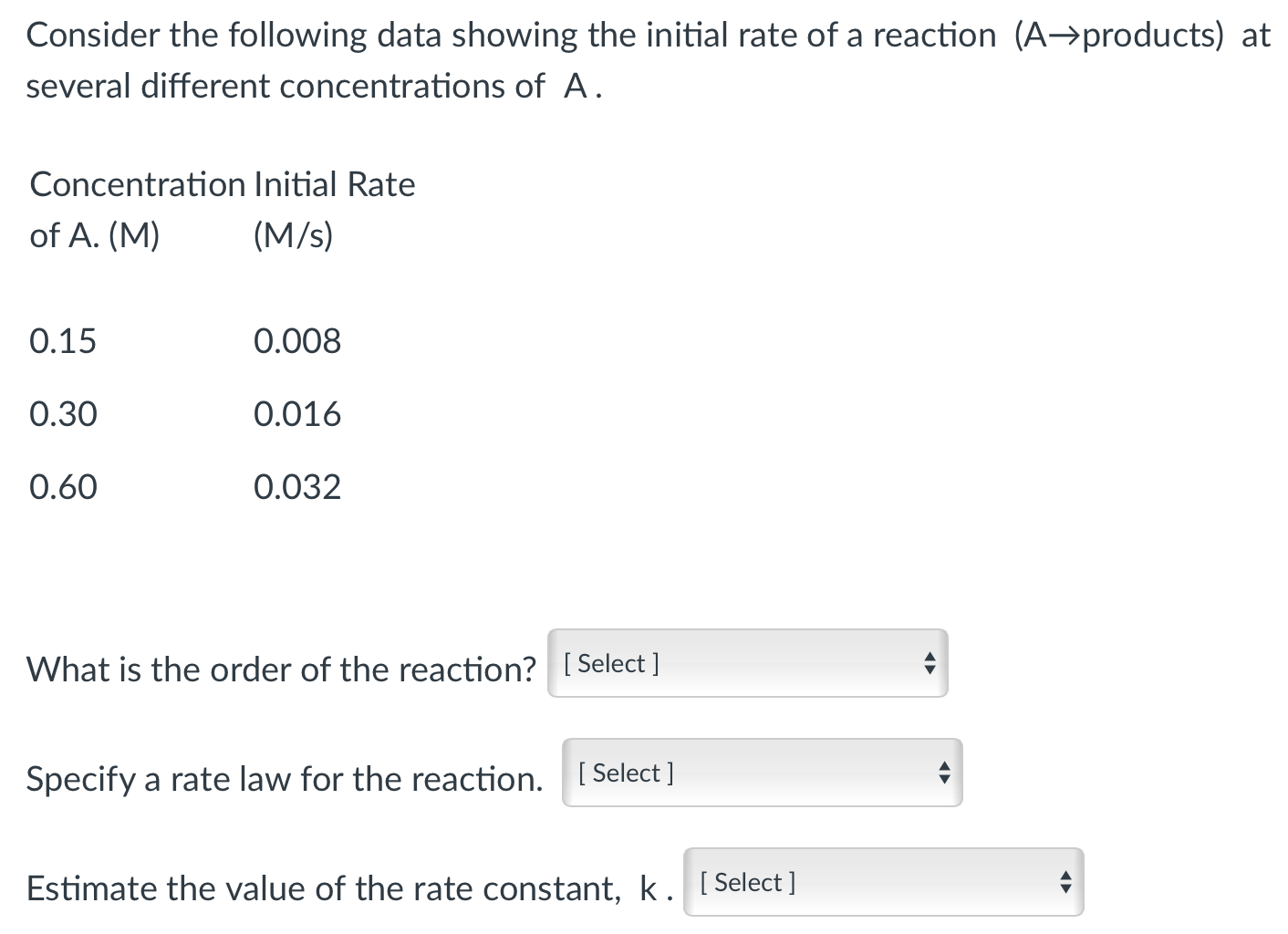Click the initial rate value 0.032
1288x934 pixels.
[297, 486]
